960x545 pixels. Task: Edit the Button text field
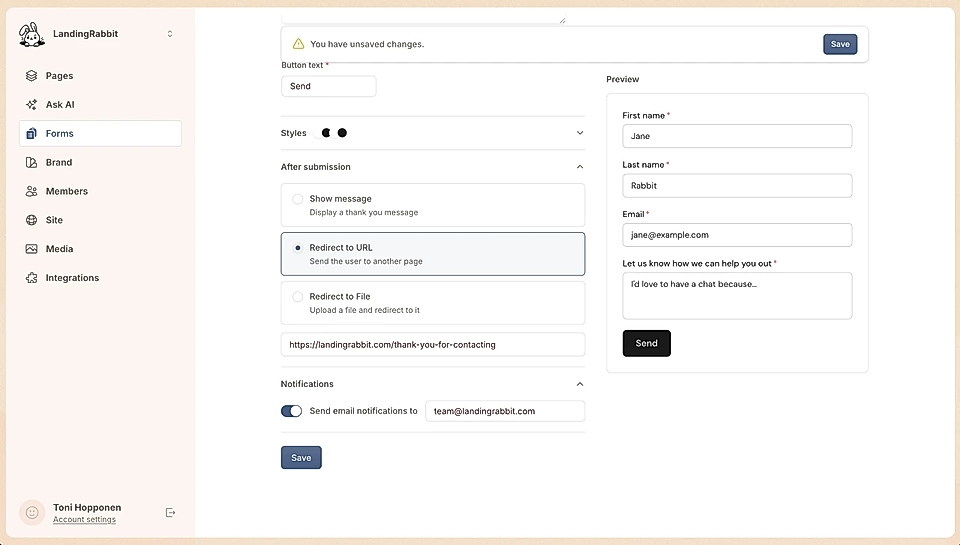[329, 86]
